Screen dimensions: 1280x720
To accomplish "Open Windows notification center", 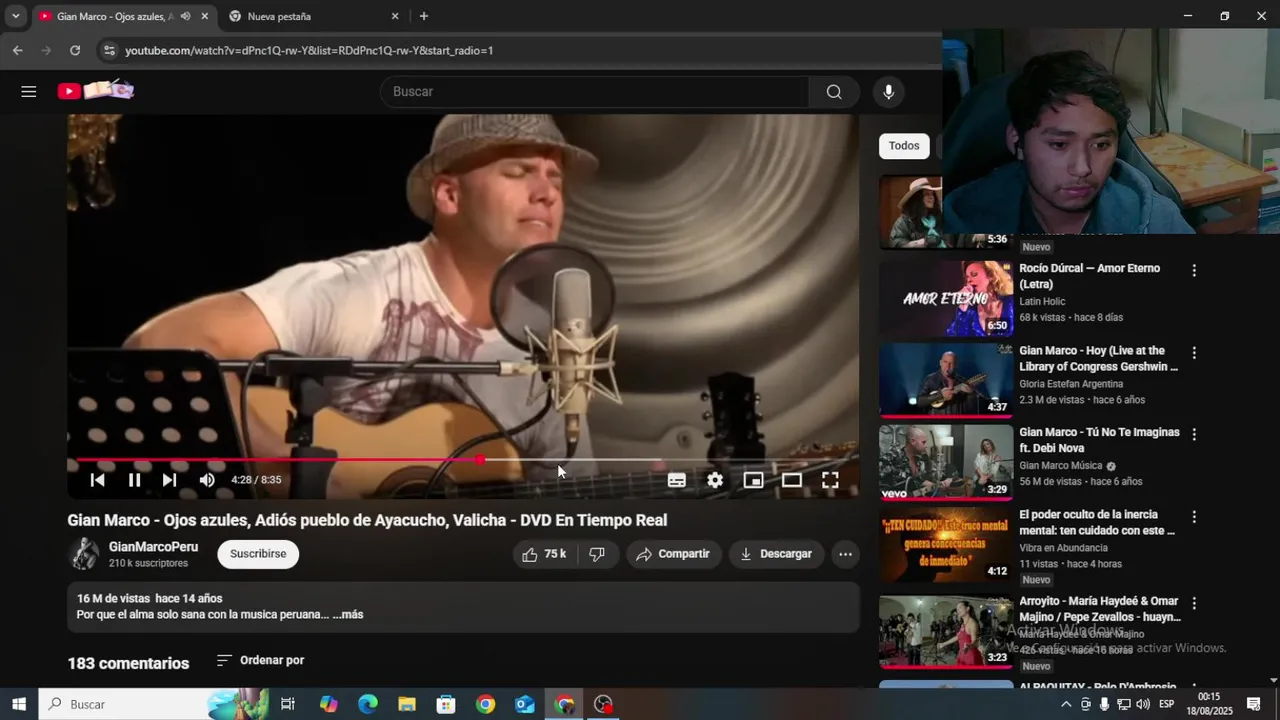I will [x=1253, y=704].
